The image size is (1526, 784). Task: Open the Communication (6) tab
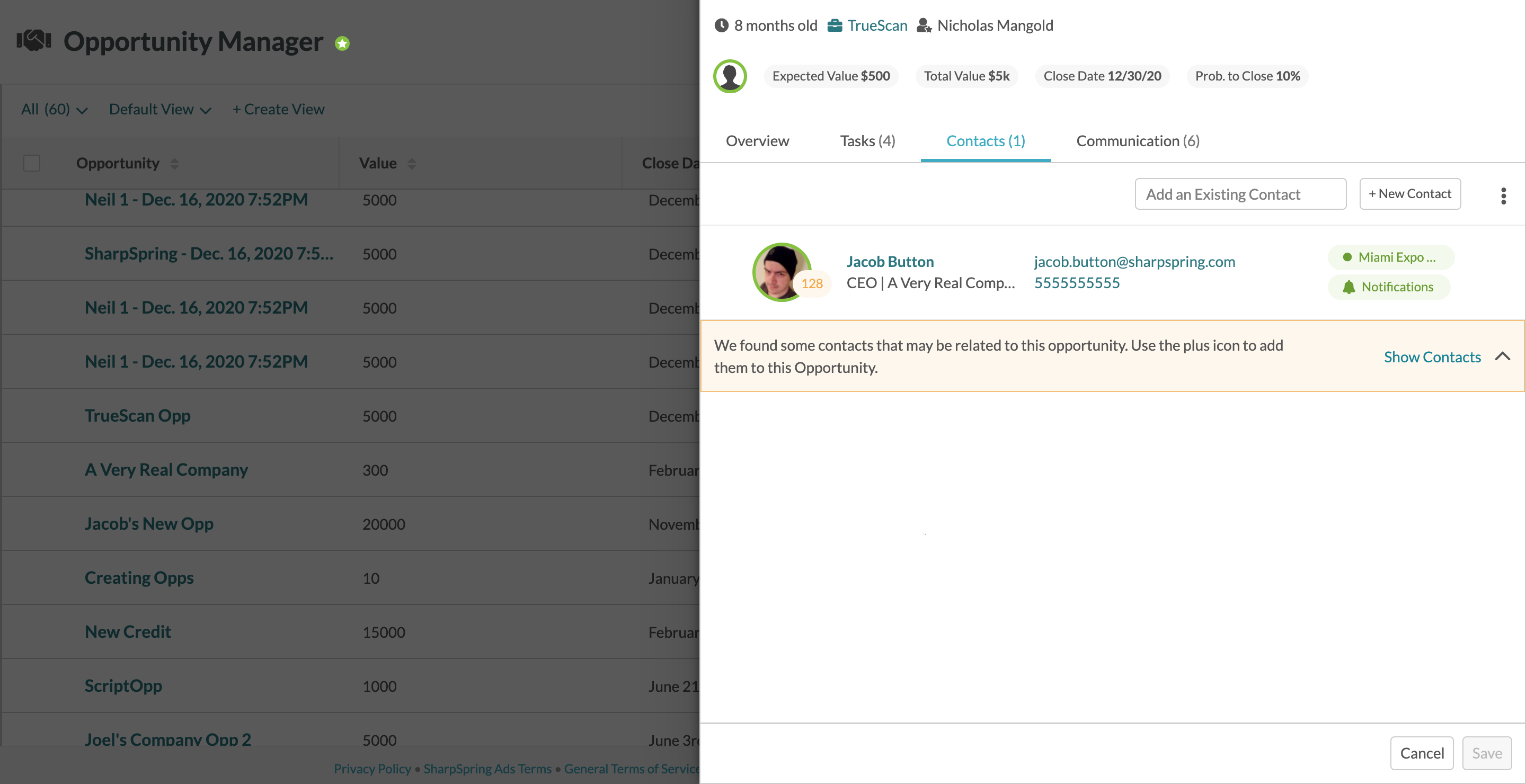pos(1138,141)
